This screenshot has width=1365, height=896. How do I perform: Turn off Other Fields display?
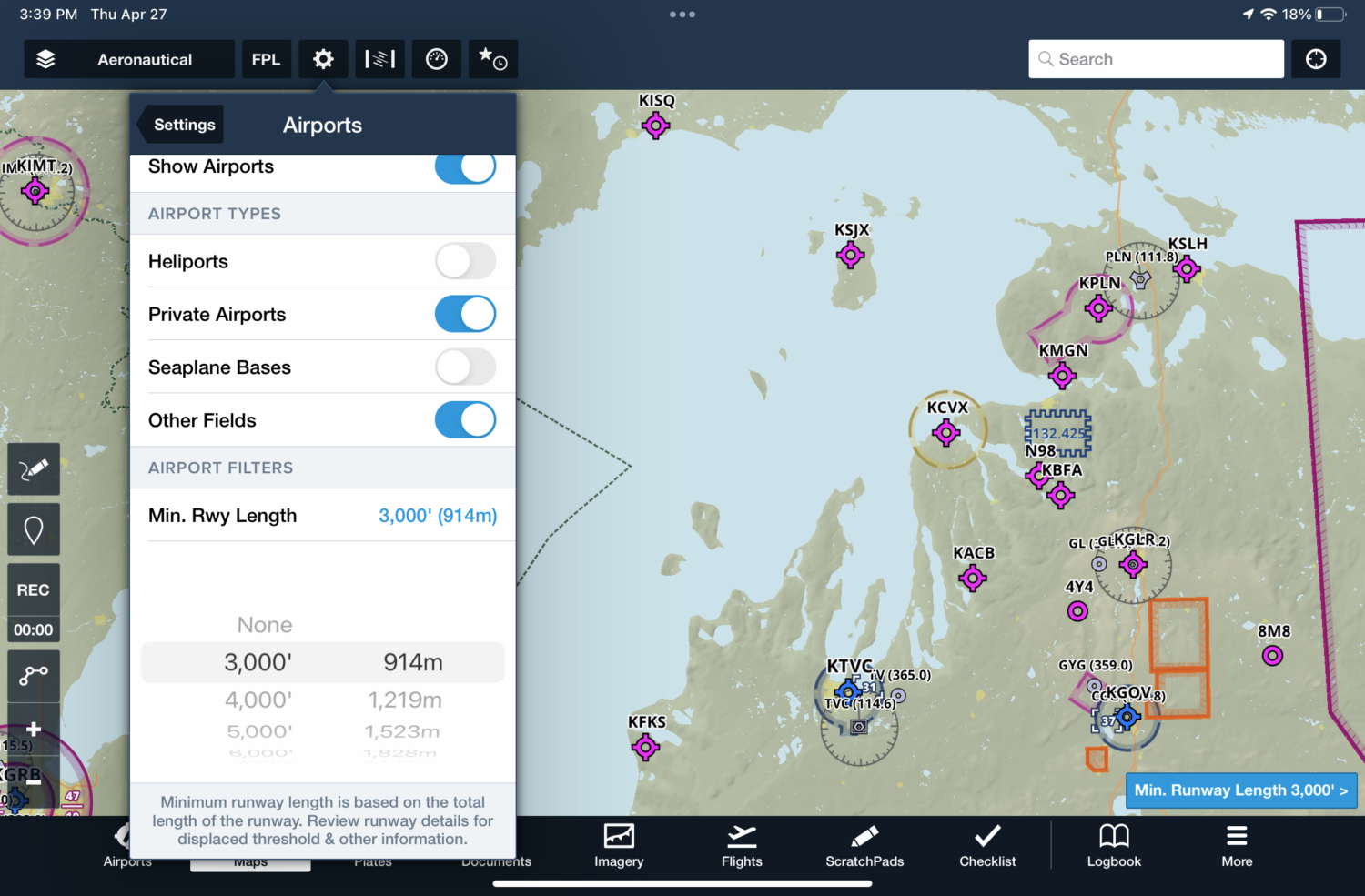coord(465,419)
